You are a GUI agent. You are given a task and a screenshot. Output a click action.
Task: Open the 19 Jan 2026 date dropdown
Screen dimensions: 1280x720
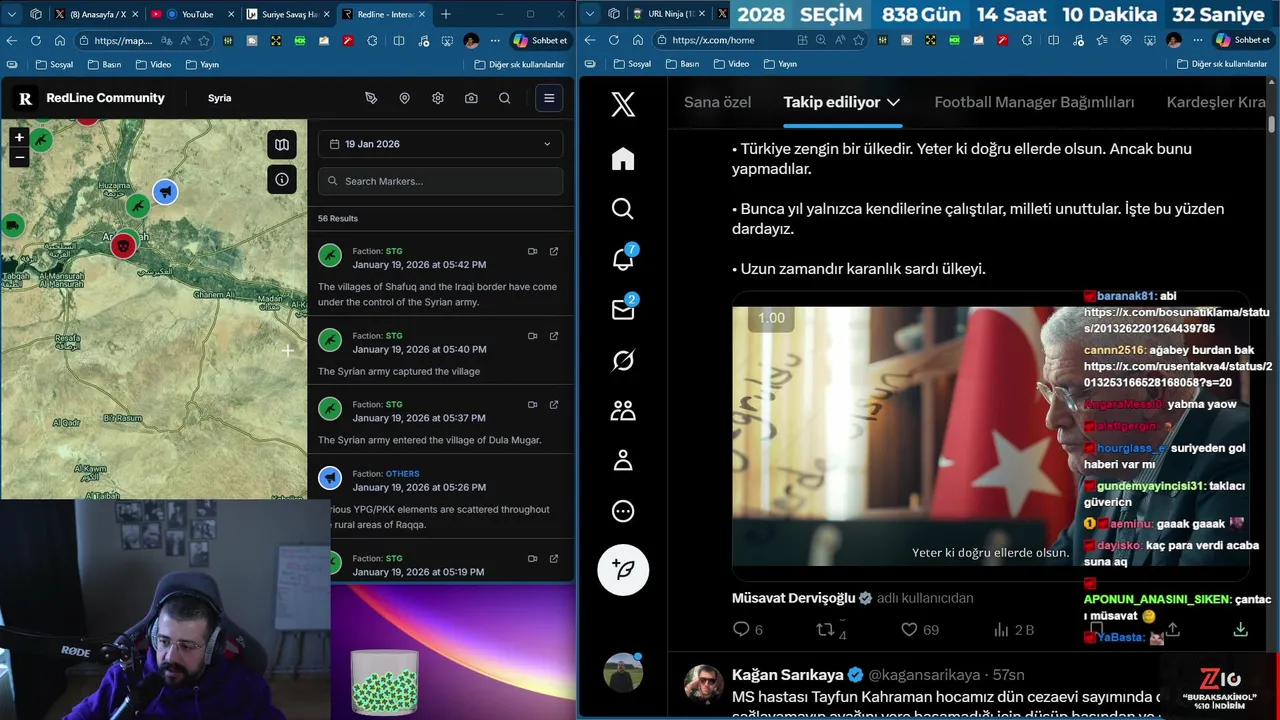[440, 144]
